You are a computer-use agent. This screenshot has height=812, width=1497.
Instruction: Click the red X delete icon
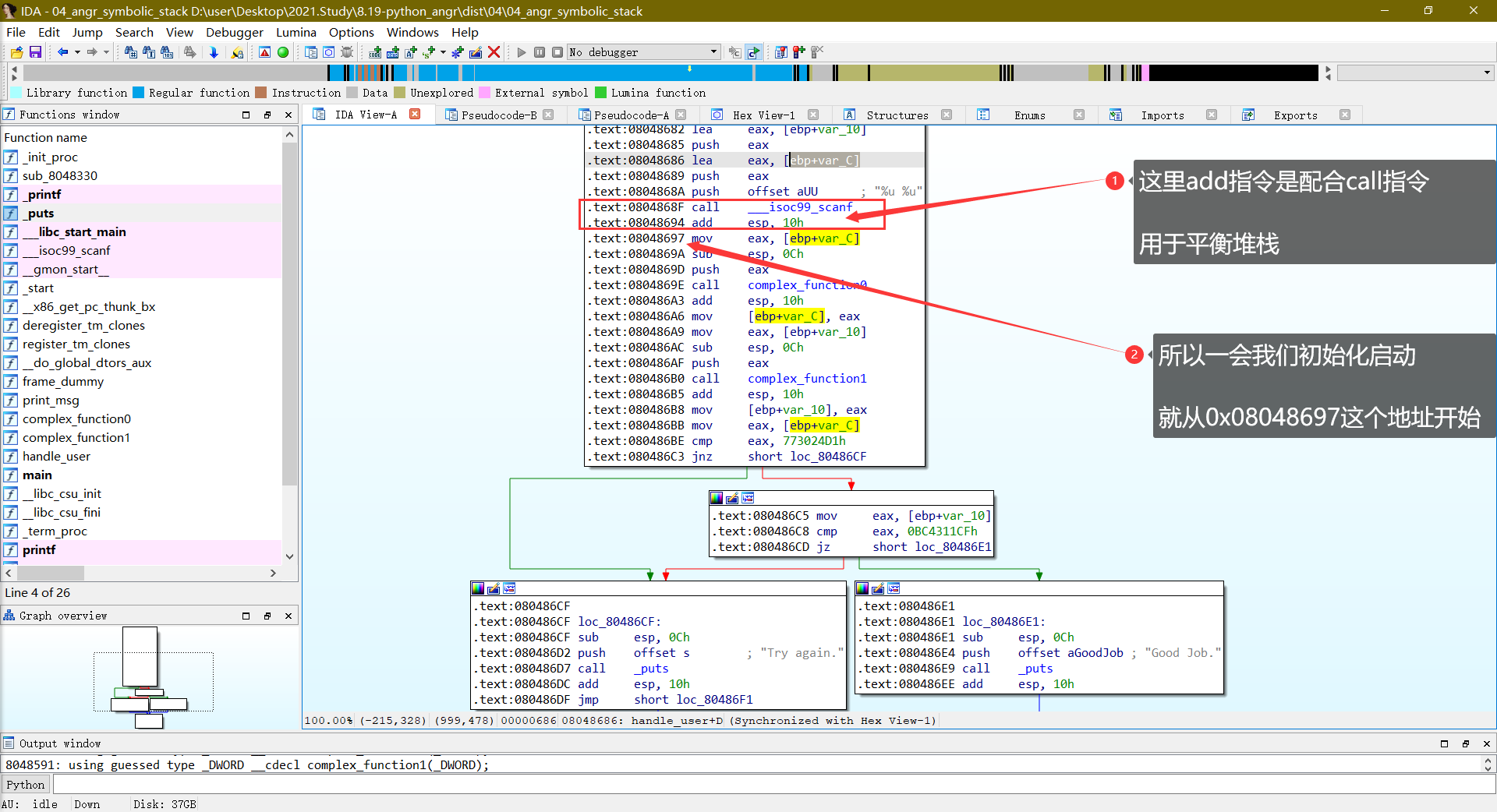(x=494, y=52)
